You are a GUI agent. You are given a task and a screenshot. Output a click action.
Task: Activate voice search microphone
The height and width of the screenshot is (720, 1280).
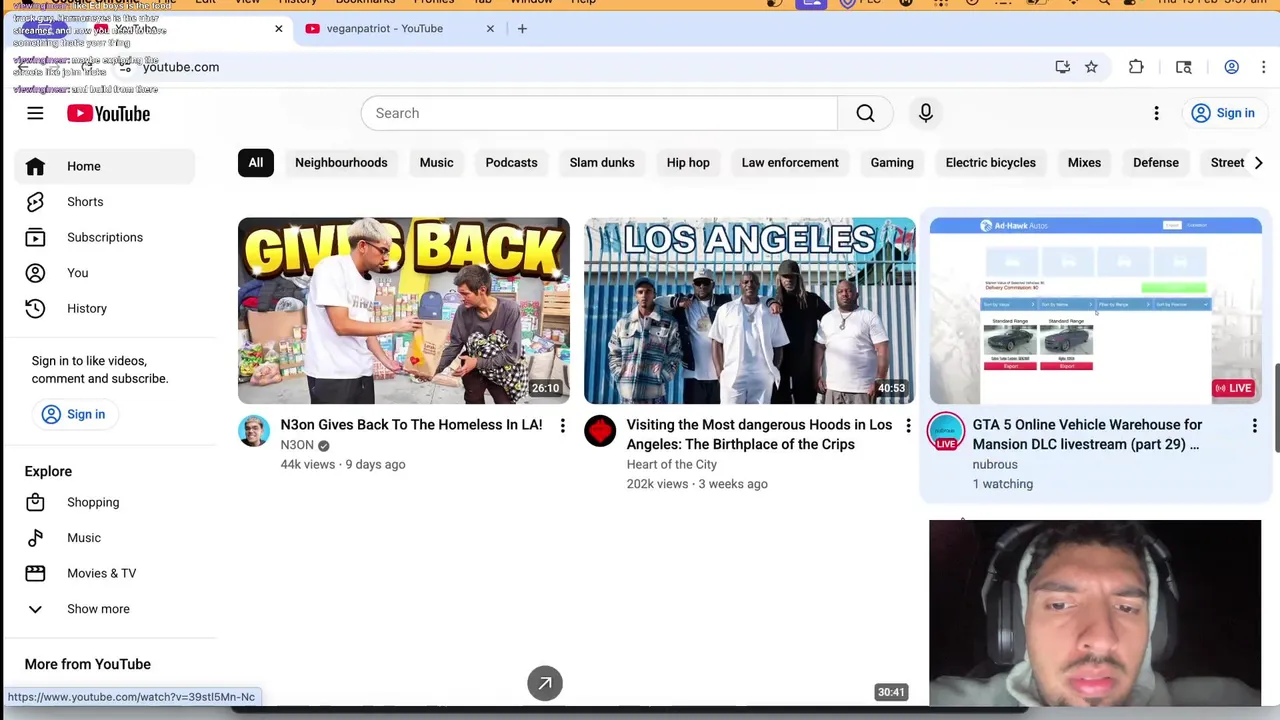coord(926,113)
